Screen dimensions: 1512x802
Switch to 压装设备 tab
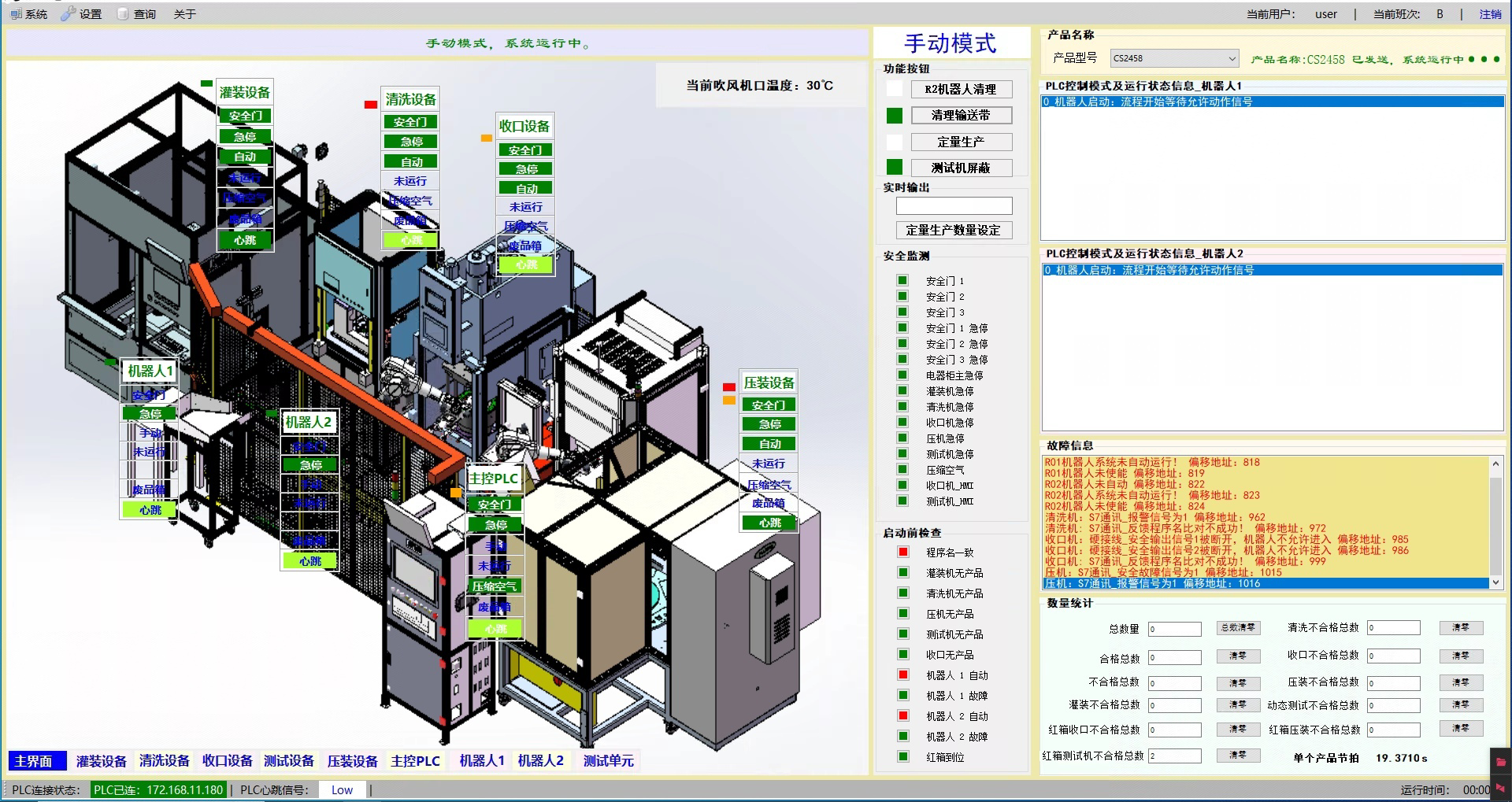click(x=352, y=761)
